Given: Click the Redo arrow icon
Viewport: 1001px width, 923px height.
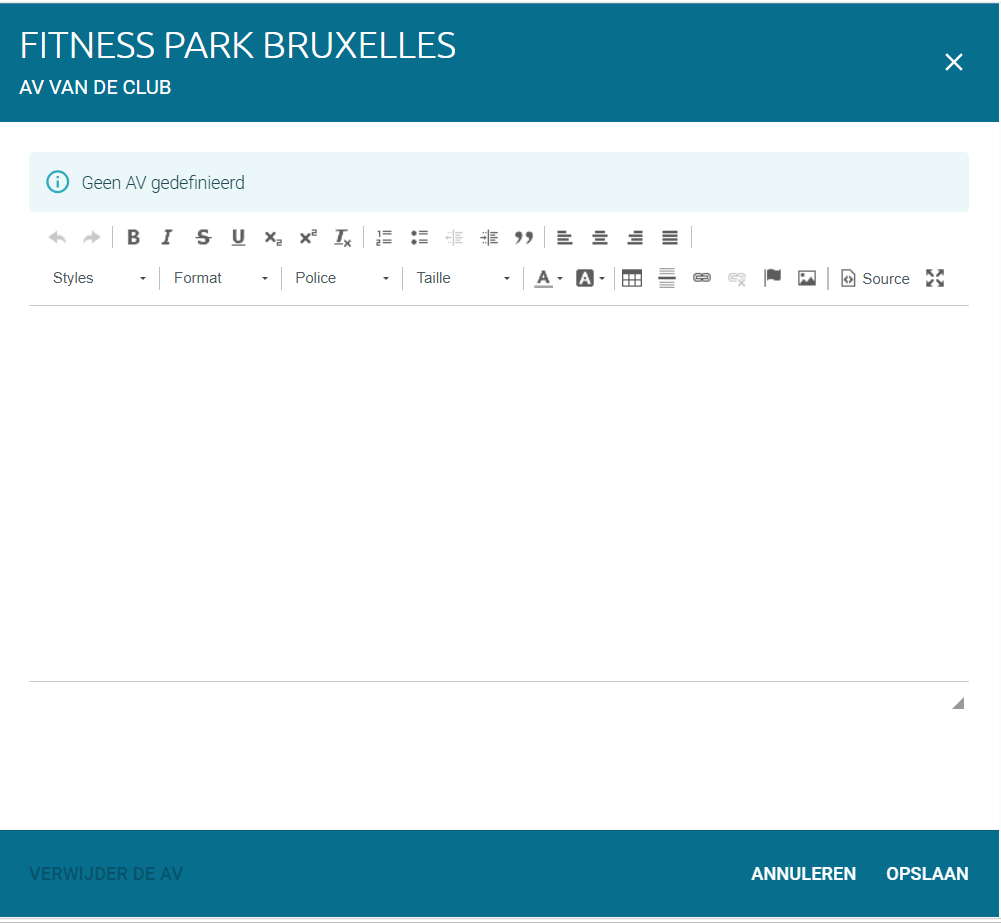Looking at the screenshot, I should 92,237.
